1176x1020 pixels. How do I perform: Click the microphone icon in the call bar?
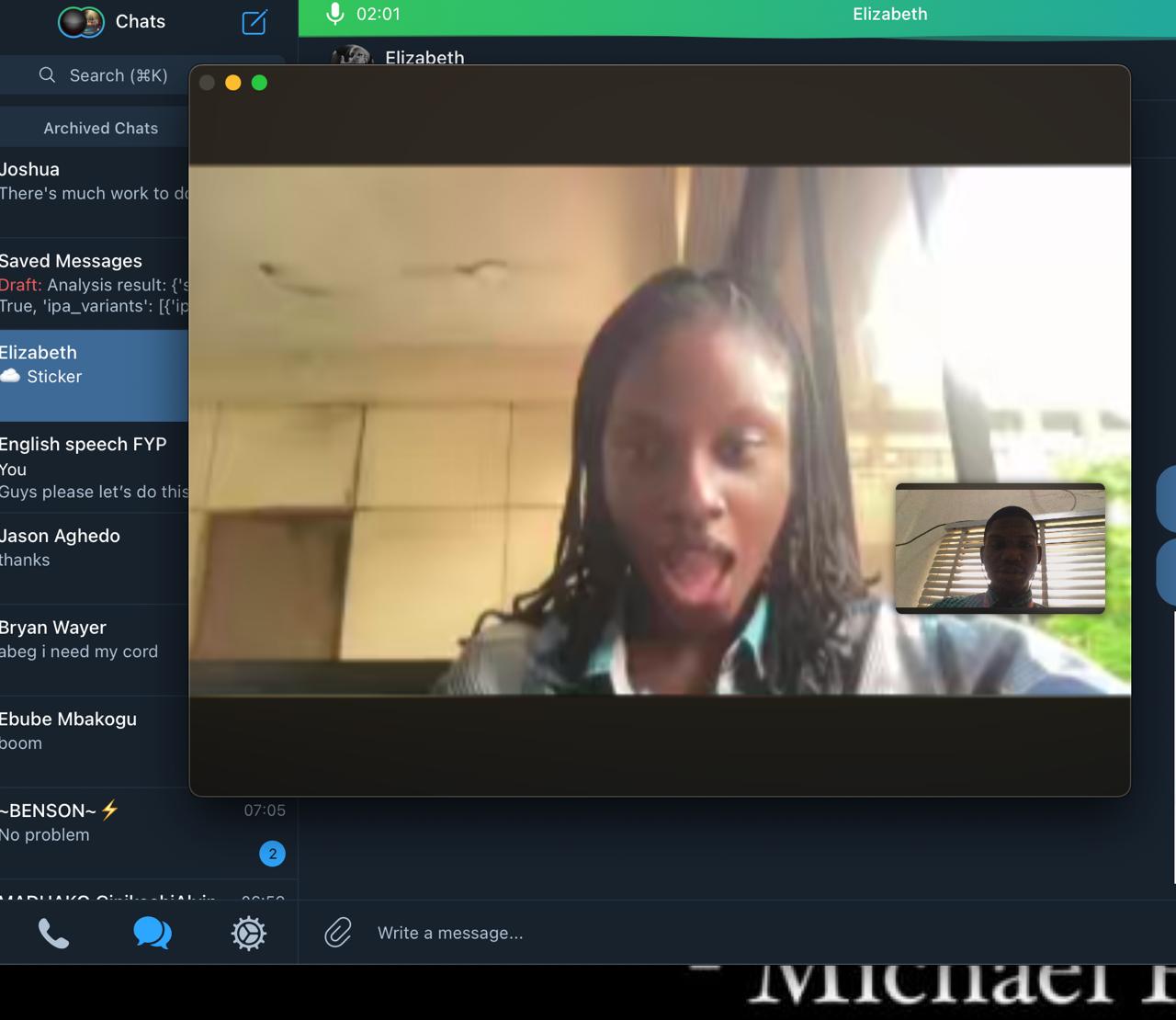click(335, 14)
